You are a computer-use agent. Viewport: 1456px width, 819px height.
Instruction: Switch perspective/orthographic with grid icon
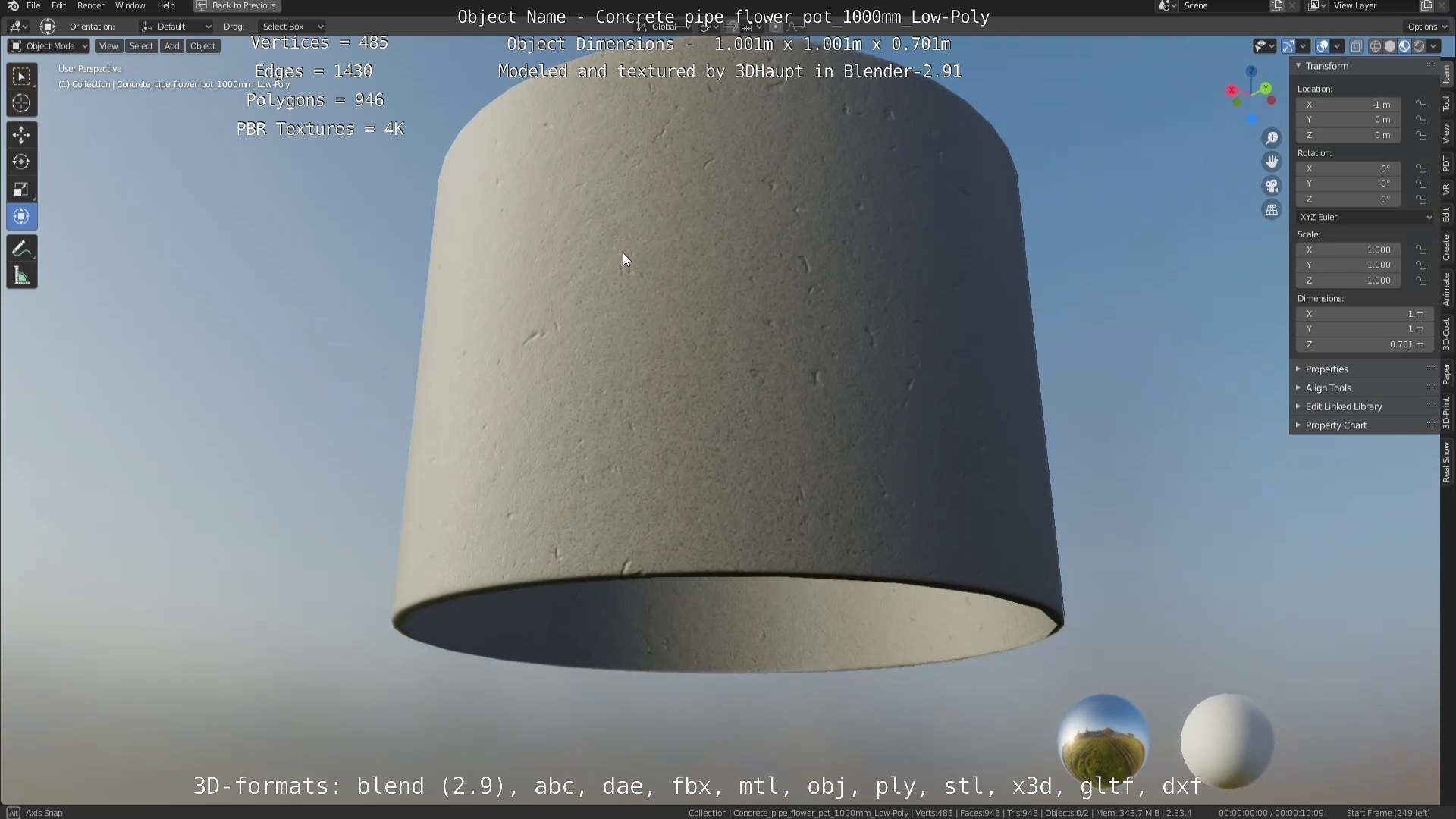(x=1272, y=210)
